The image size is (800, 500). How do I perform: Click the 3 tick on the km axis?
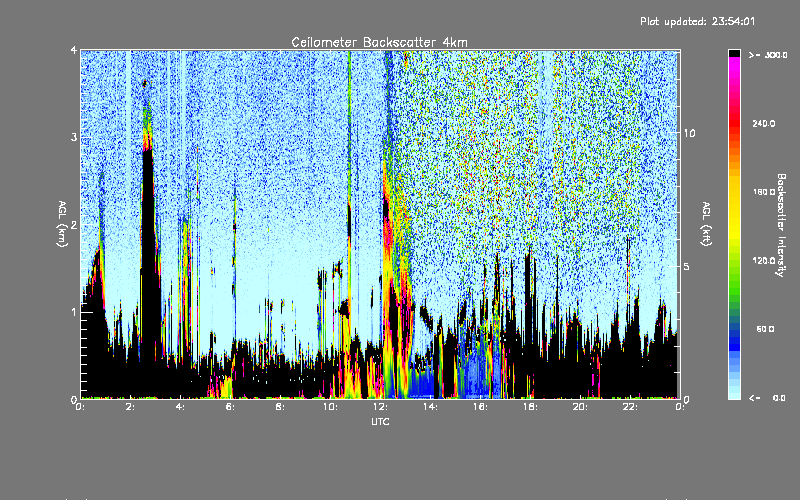[74, 137]
